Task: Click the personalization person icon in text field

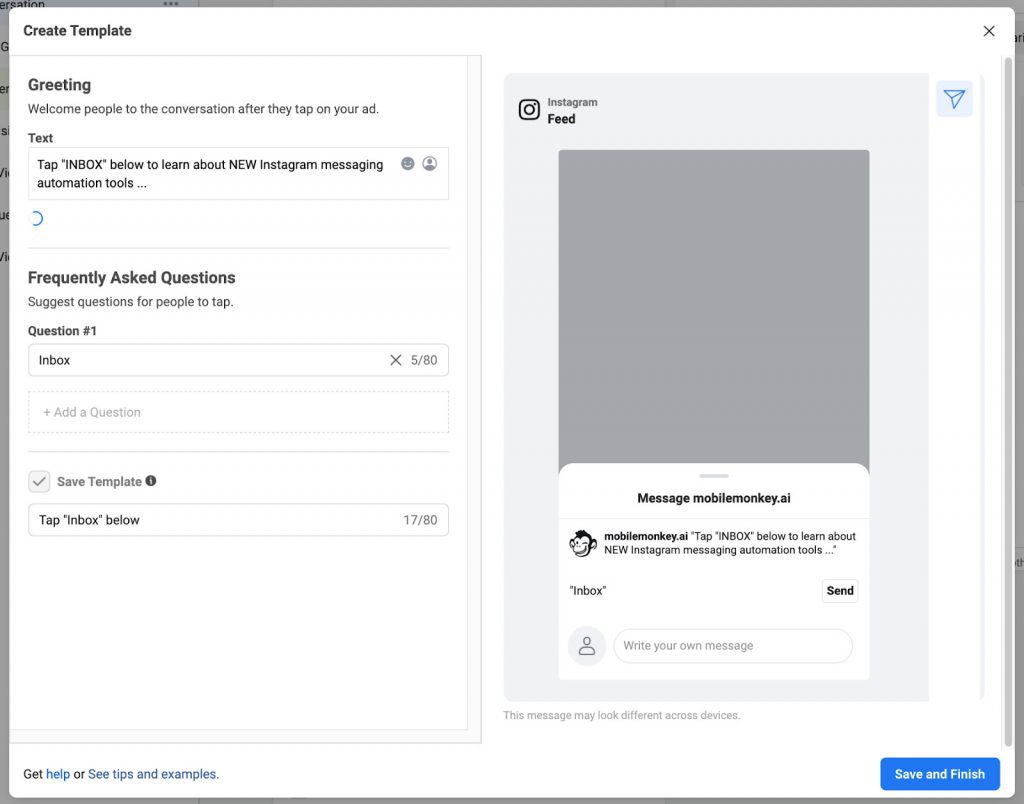Action: (x=430, y=163)
